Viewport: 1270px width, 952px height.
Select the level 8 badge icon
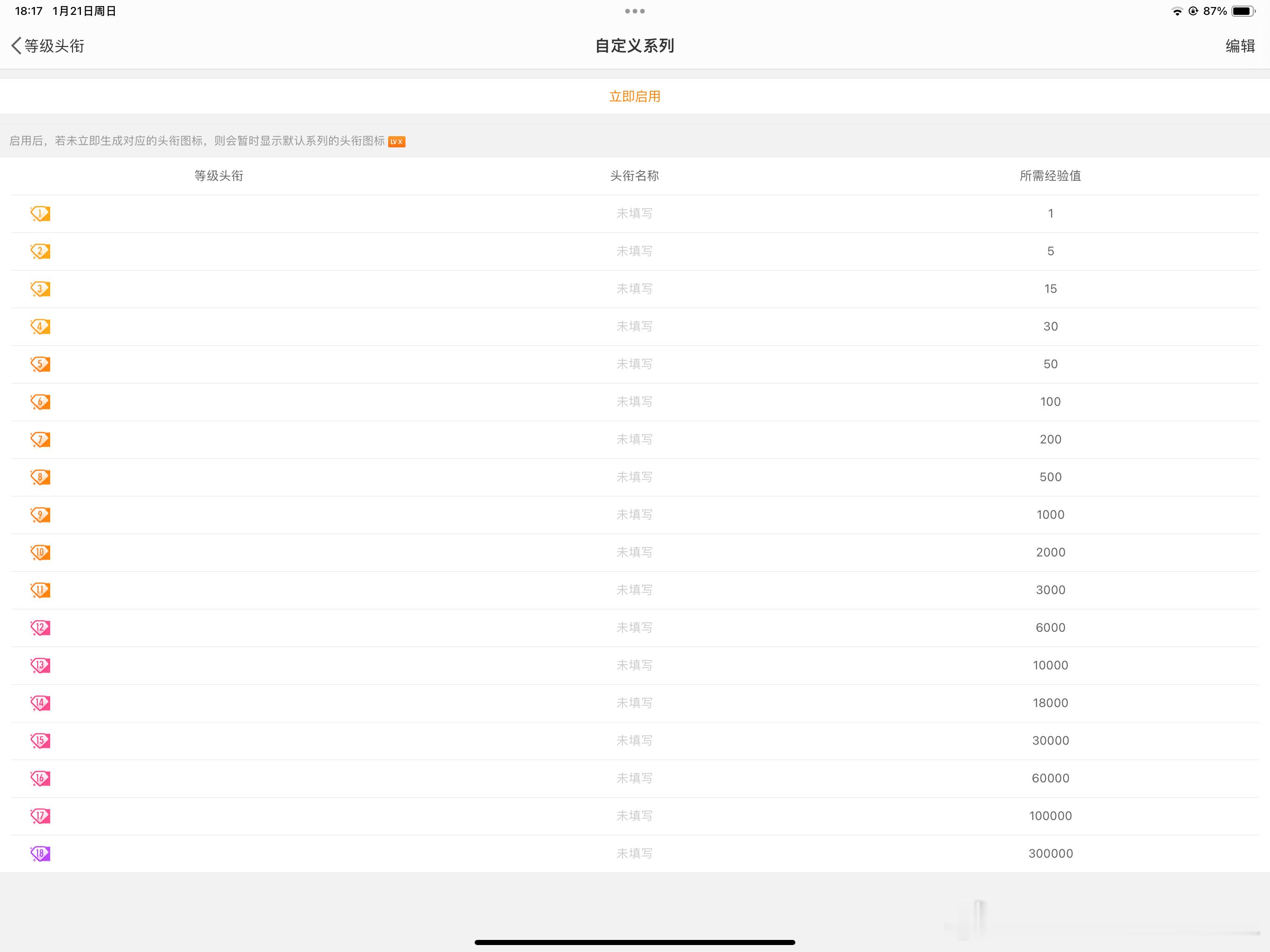point(40,477)
